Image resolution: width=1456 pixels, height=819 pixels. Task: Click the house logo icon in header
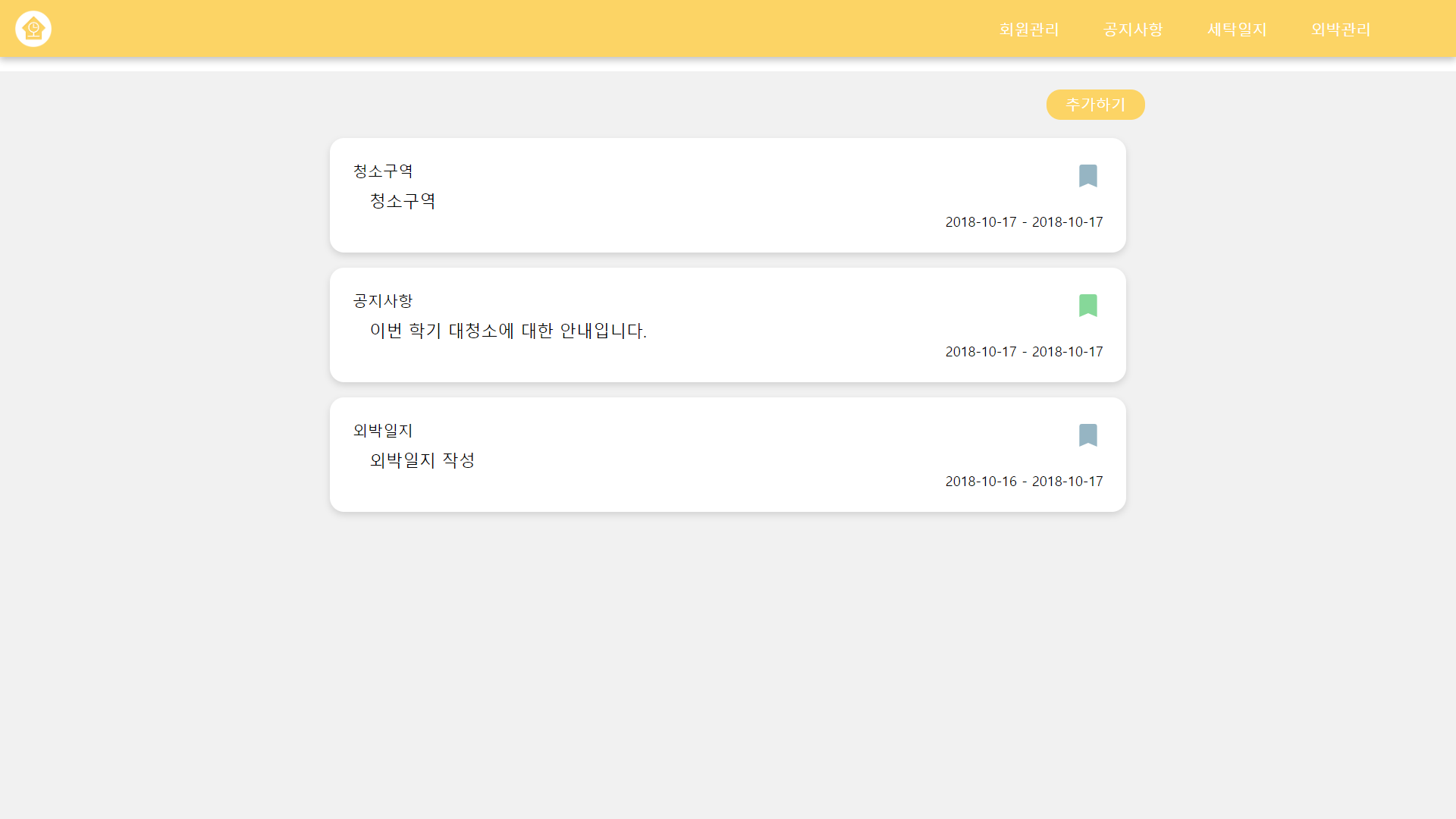[x=33, y=29]
